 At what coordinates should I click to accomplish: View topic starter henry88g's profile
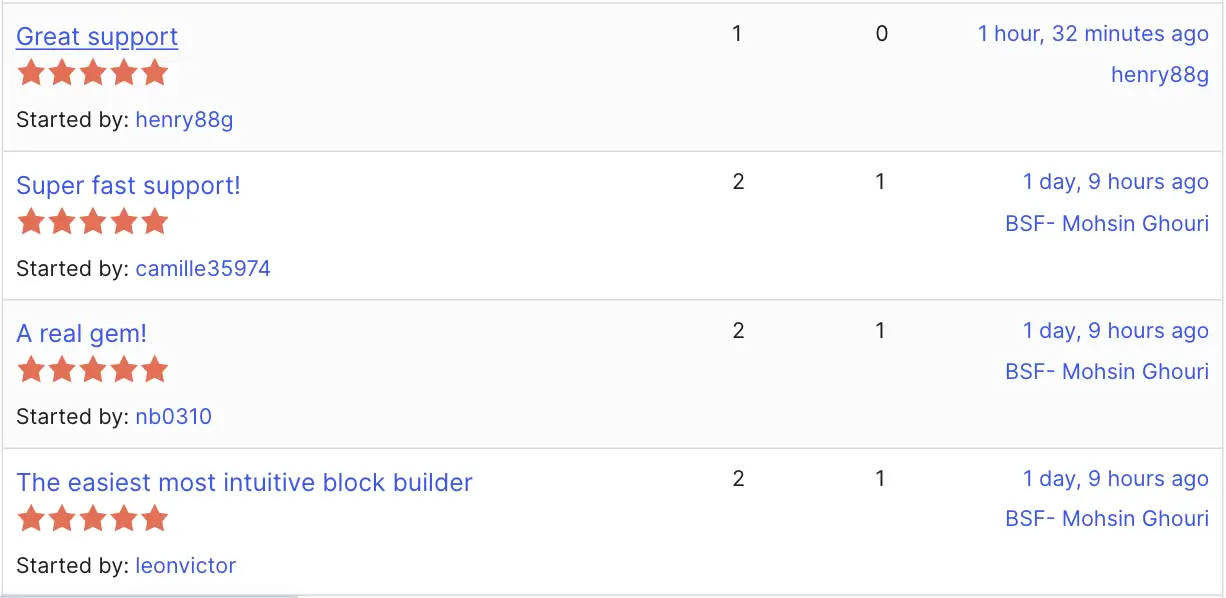pos(184,120)
